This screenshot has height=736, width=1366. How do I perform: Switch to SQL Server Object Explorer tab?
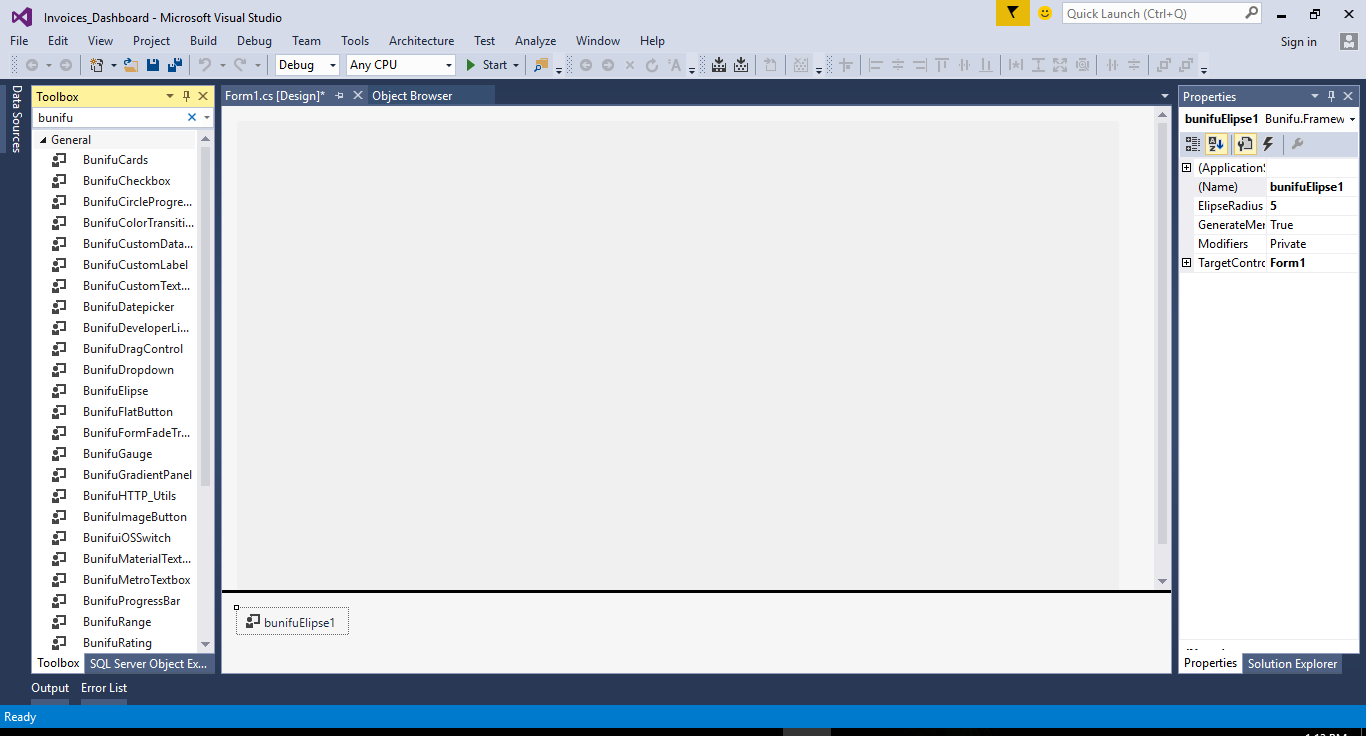tap(148, 664)
